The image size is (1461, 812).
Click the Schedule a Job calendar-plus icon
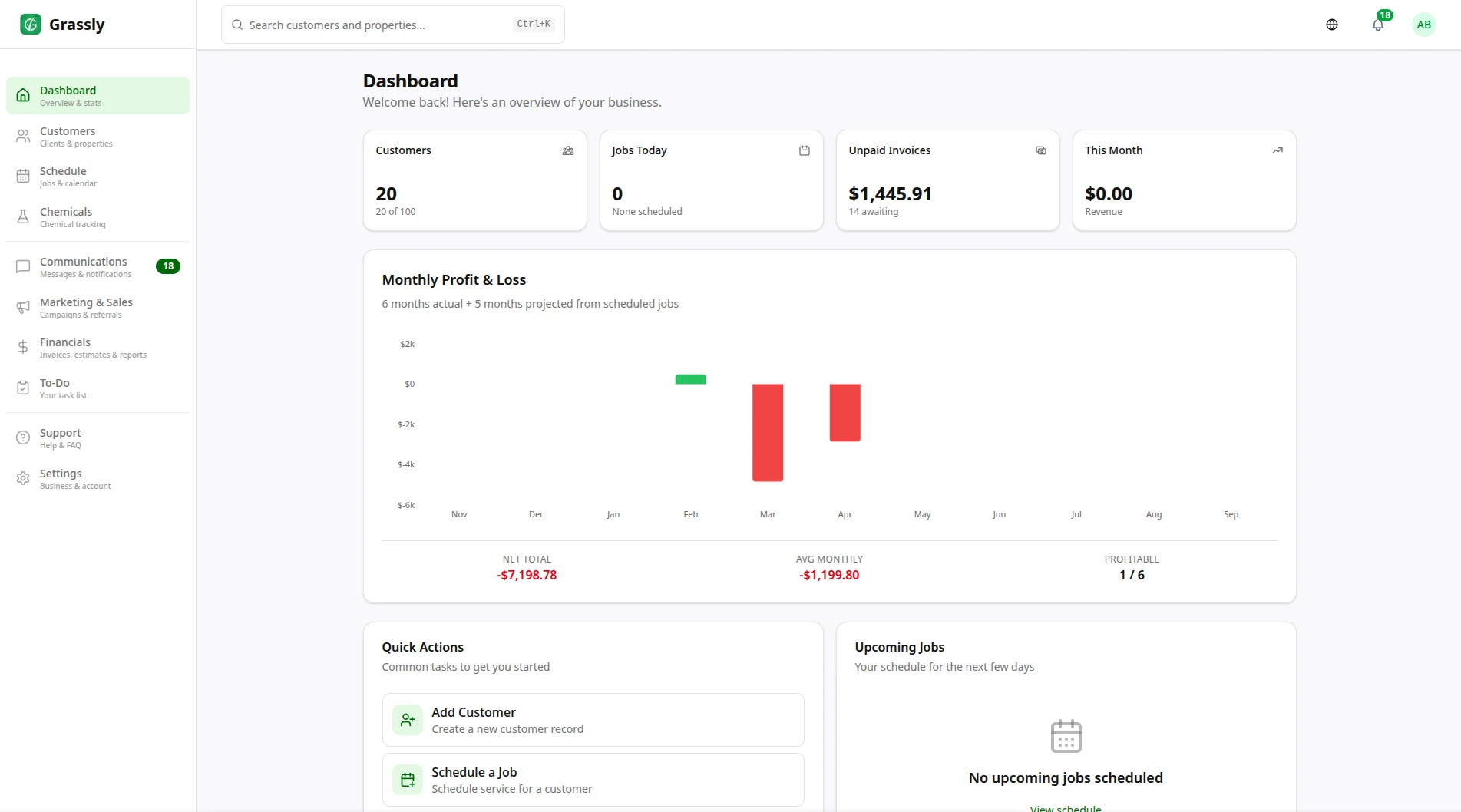408,780
